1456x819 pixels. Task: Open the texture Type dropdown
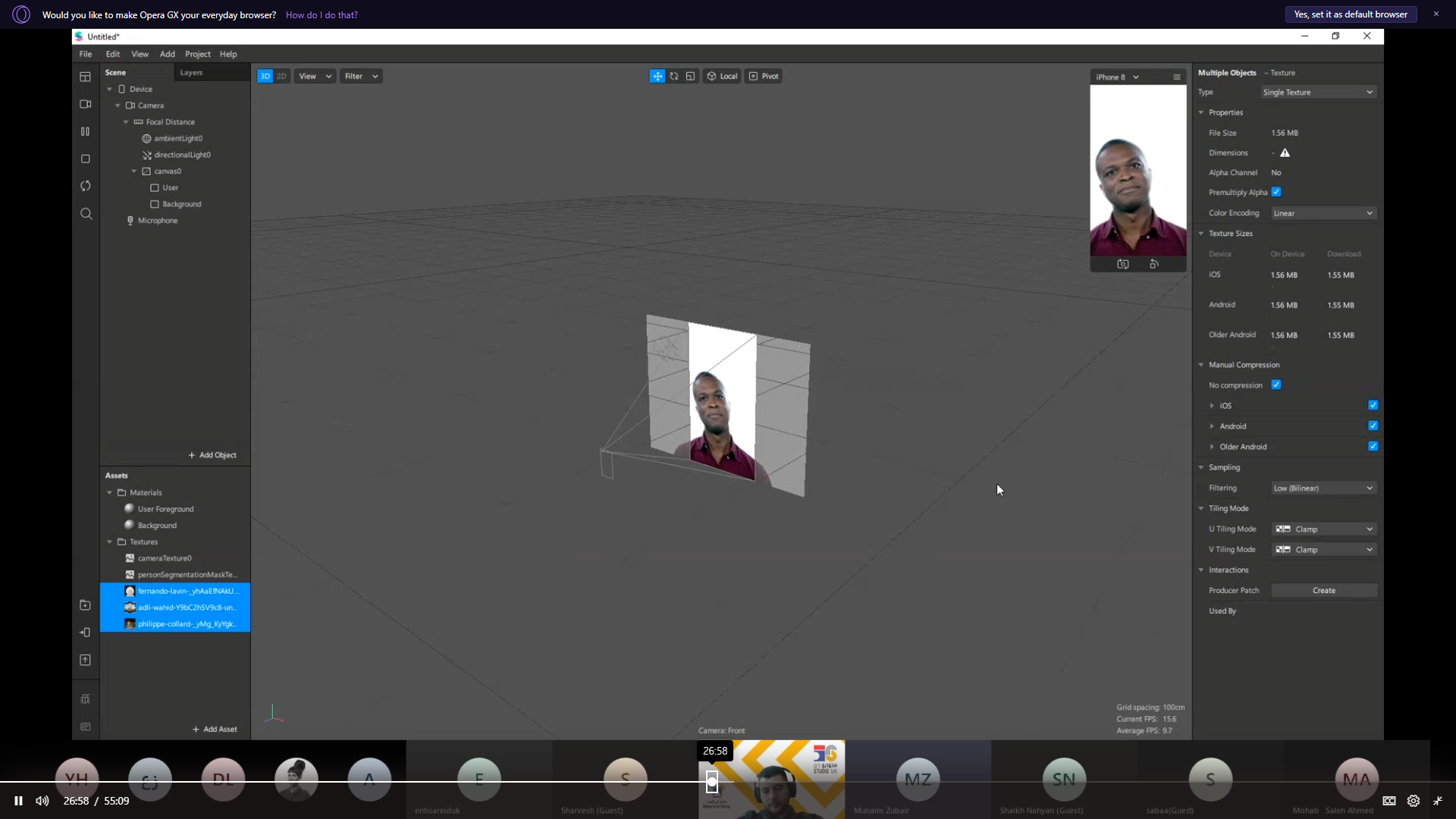pos(1318,93)
